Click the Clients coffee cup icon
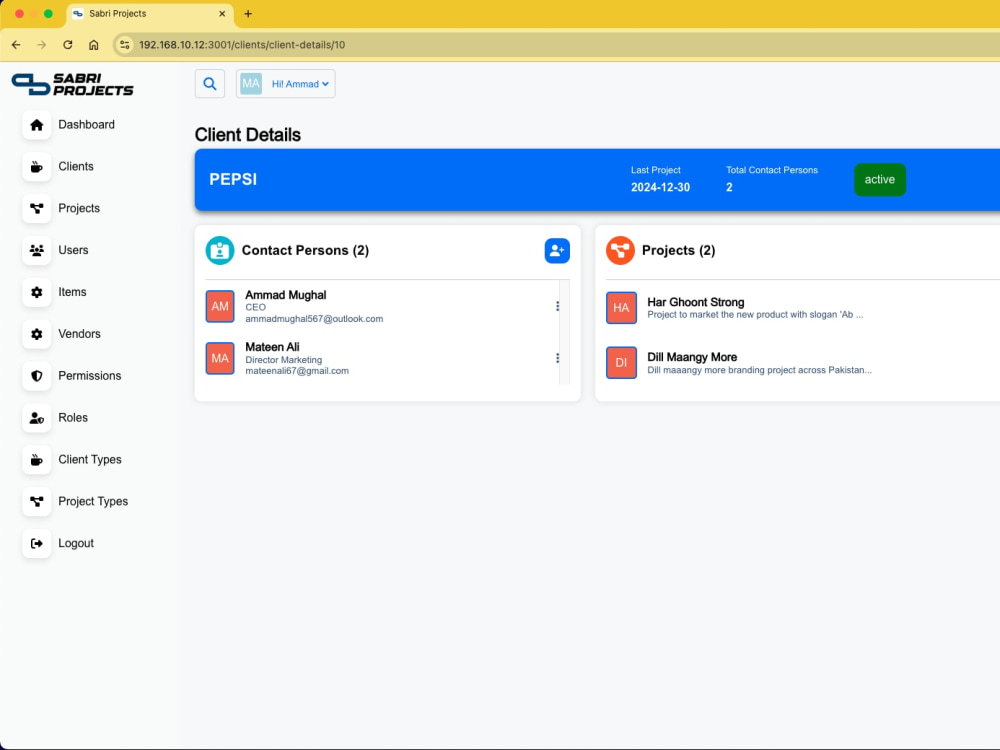The image size is (1000, 750). click(36, 167)
